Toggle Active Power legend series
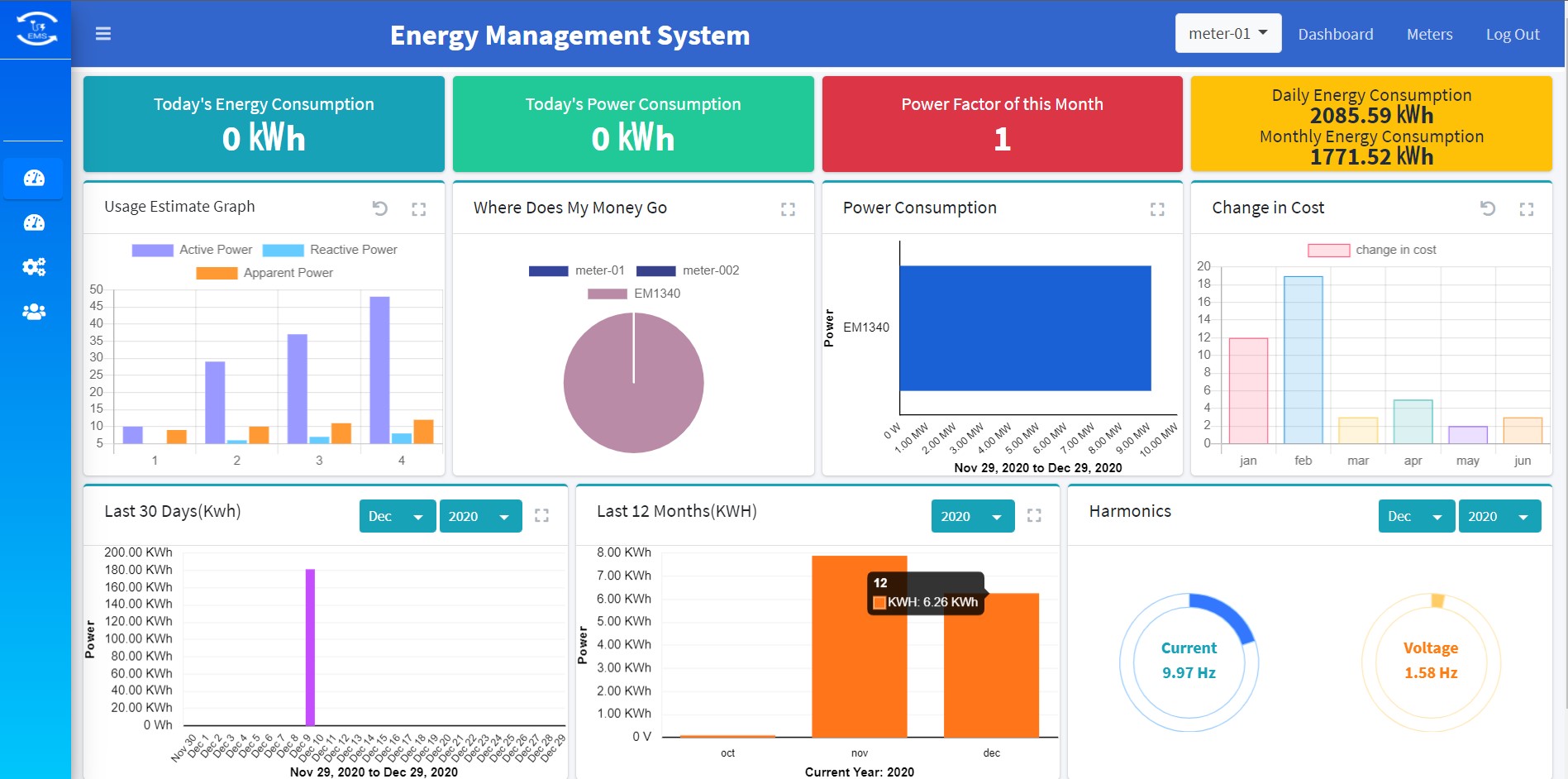The width and height of the screenshot is (1568, 779). click(192, 250)
